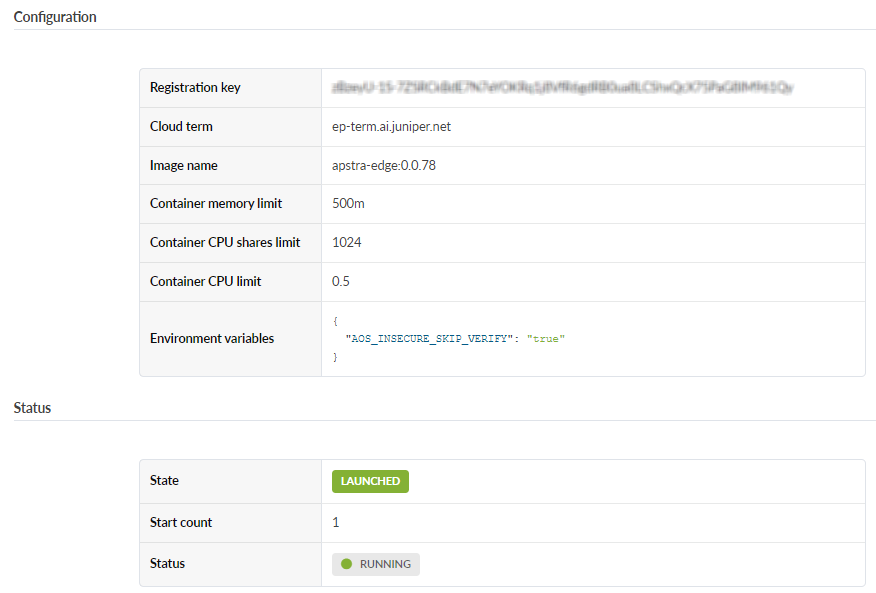Click the Container memory limit label
The height and width of the screenshot is (593, 876).
pos(216,204)
